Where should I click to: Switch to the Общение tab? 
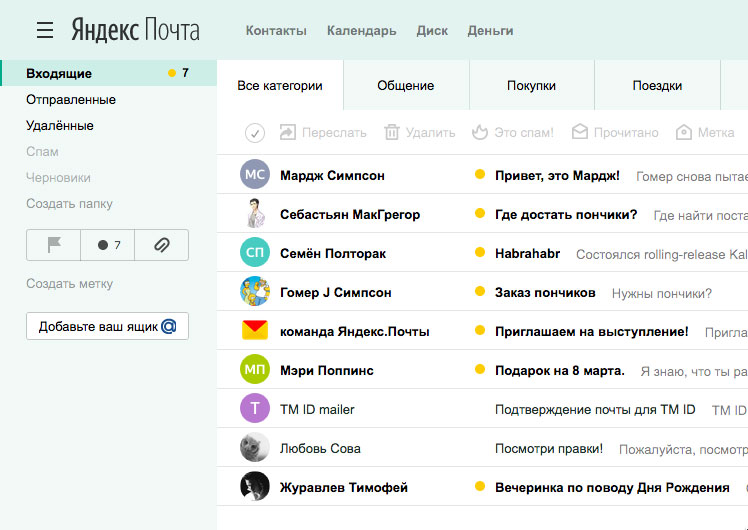(406, 85)
